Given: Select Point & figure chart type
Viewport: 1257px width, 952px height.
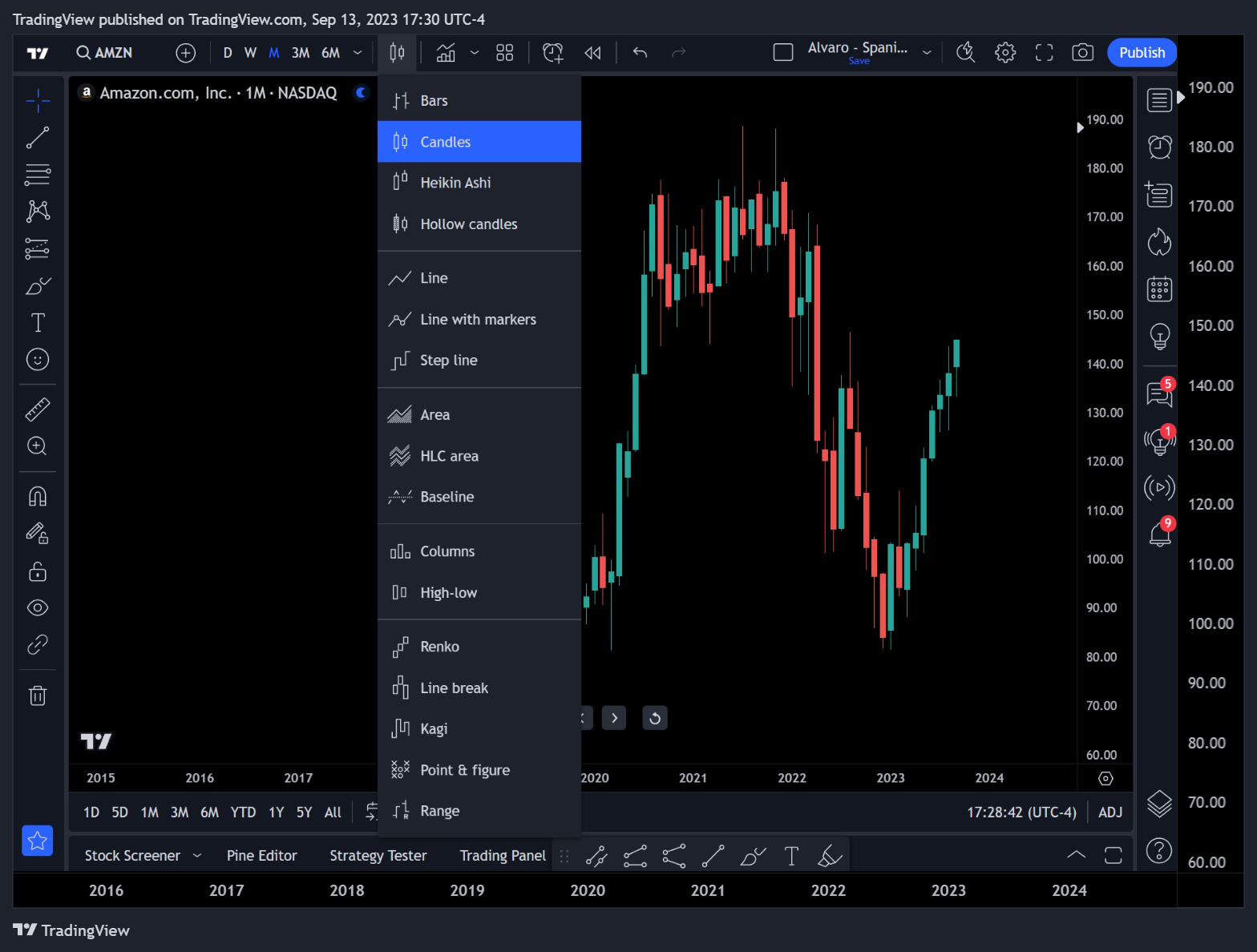Looking at the screenshot, I should [479, 770].
